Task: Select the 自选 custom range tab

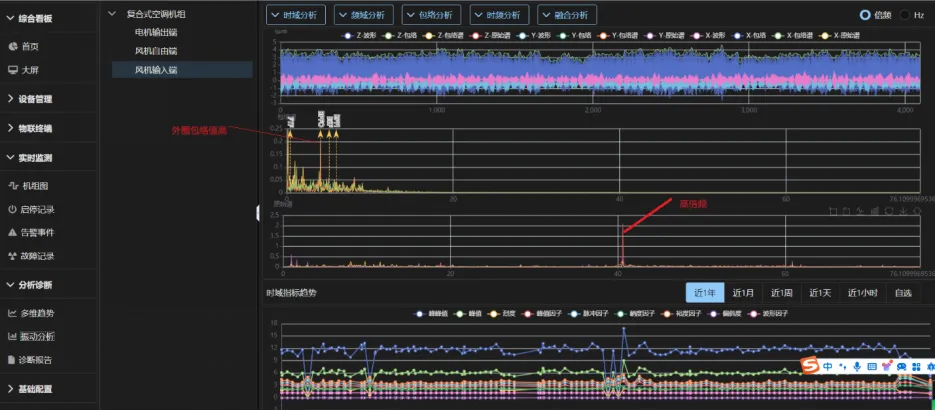Action: pos(903,293)
